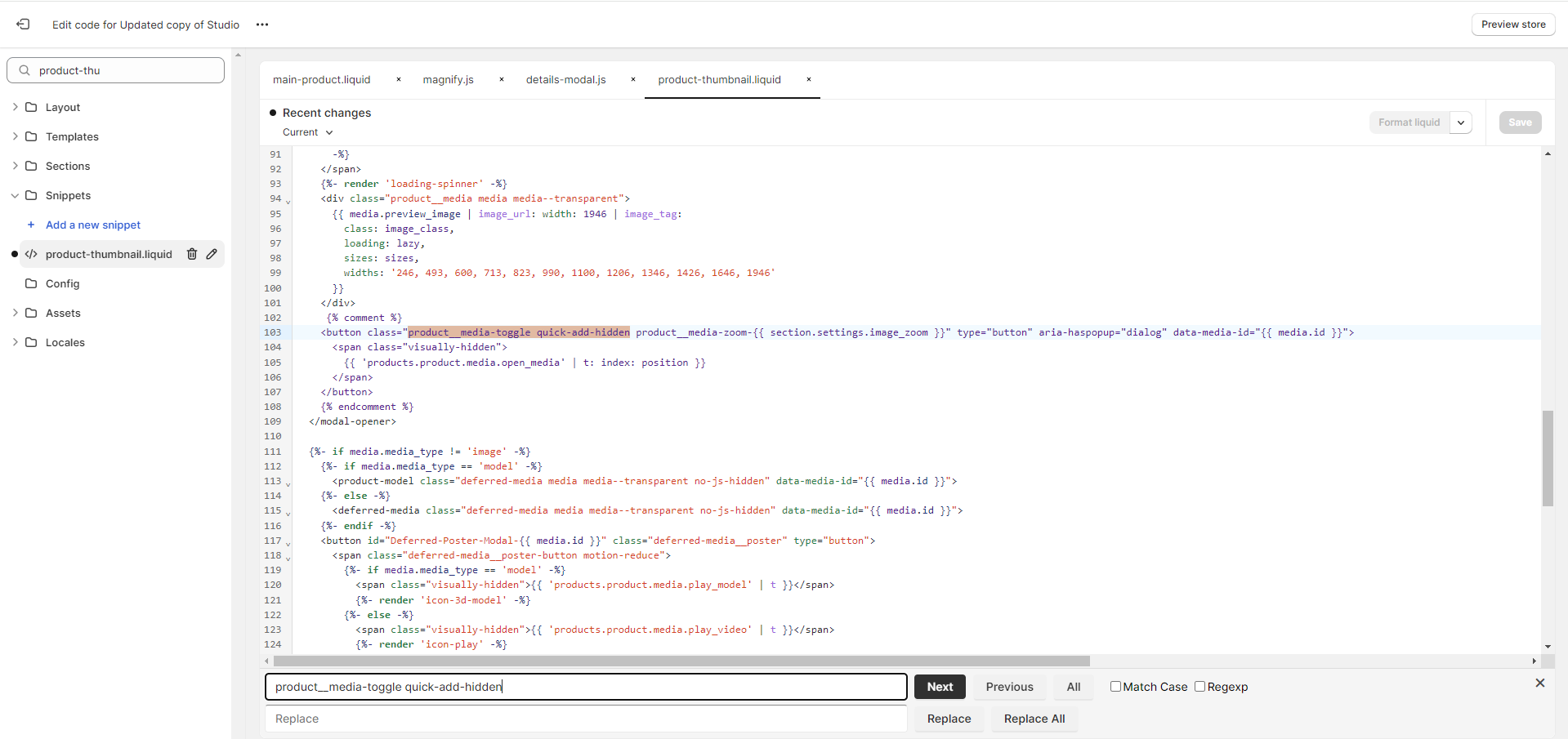
Task: Click the exit editor back icon
Action: click(x=23, y=24)
